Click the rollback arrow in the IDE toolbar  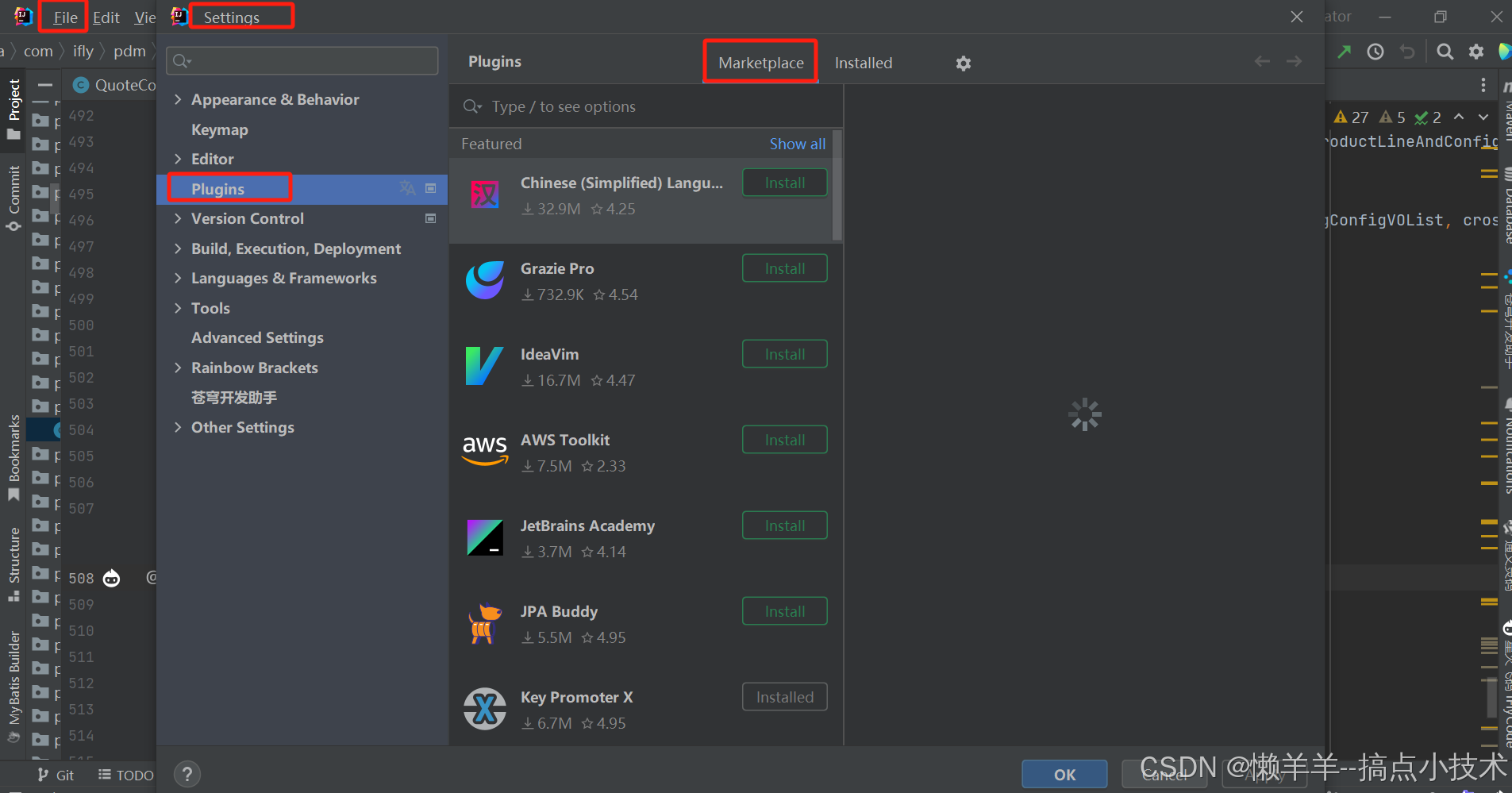1407,52
